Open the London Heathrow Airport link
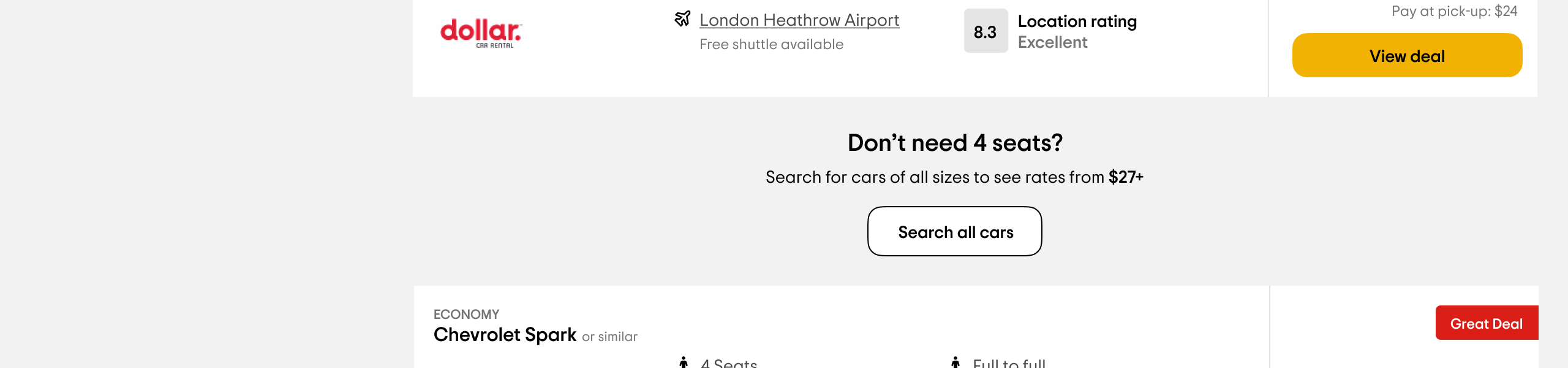The image size is (1568, 368). tap(799, 20)
